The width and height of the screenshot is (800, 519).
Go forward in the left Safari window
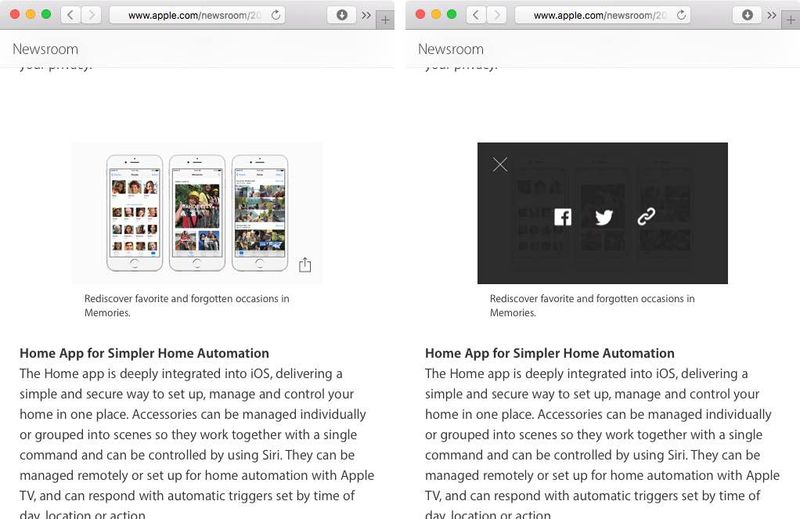click(x=91, y=15)
